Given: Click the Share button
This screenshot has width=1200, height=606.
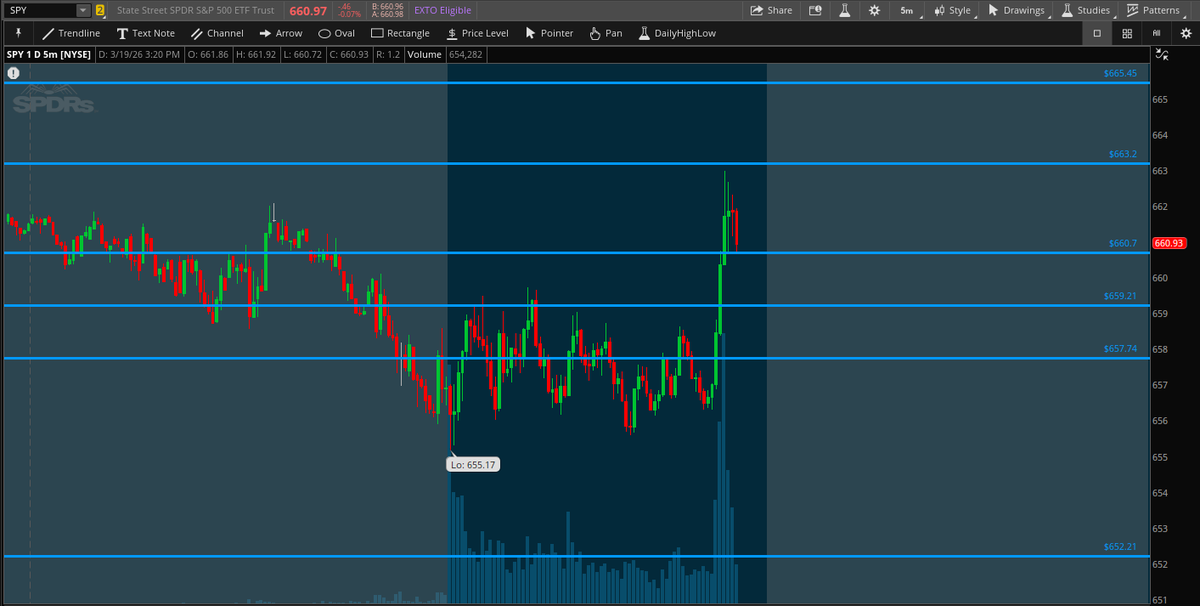Looking at the screenshot, I should point(771,10).
